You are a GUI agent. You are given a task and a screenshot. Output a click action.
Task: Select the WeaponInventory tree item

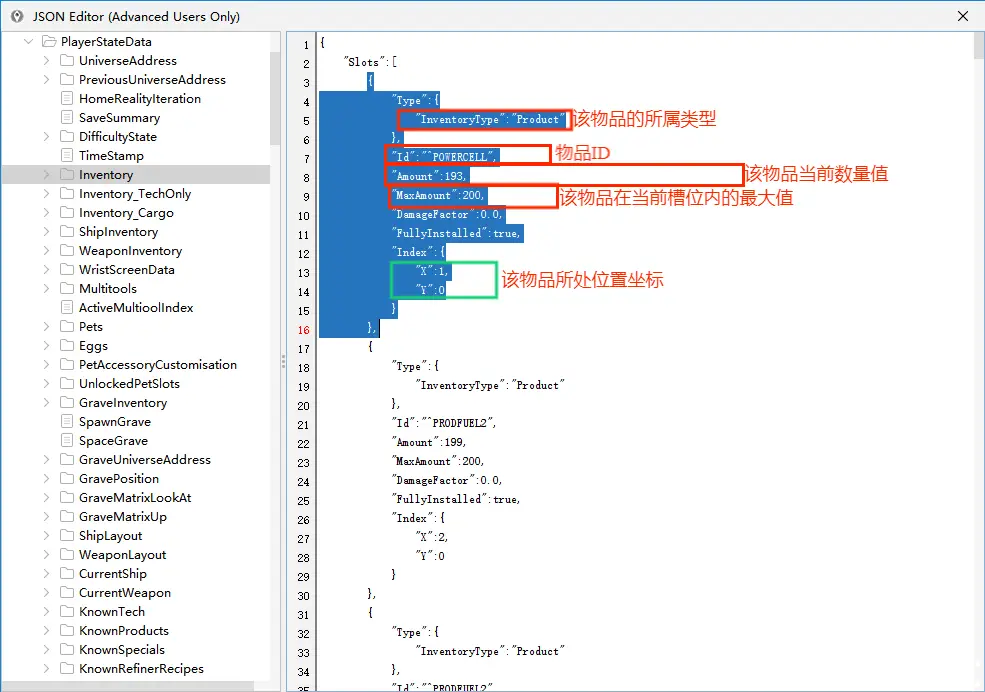[130, 251]
